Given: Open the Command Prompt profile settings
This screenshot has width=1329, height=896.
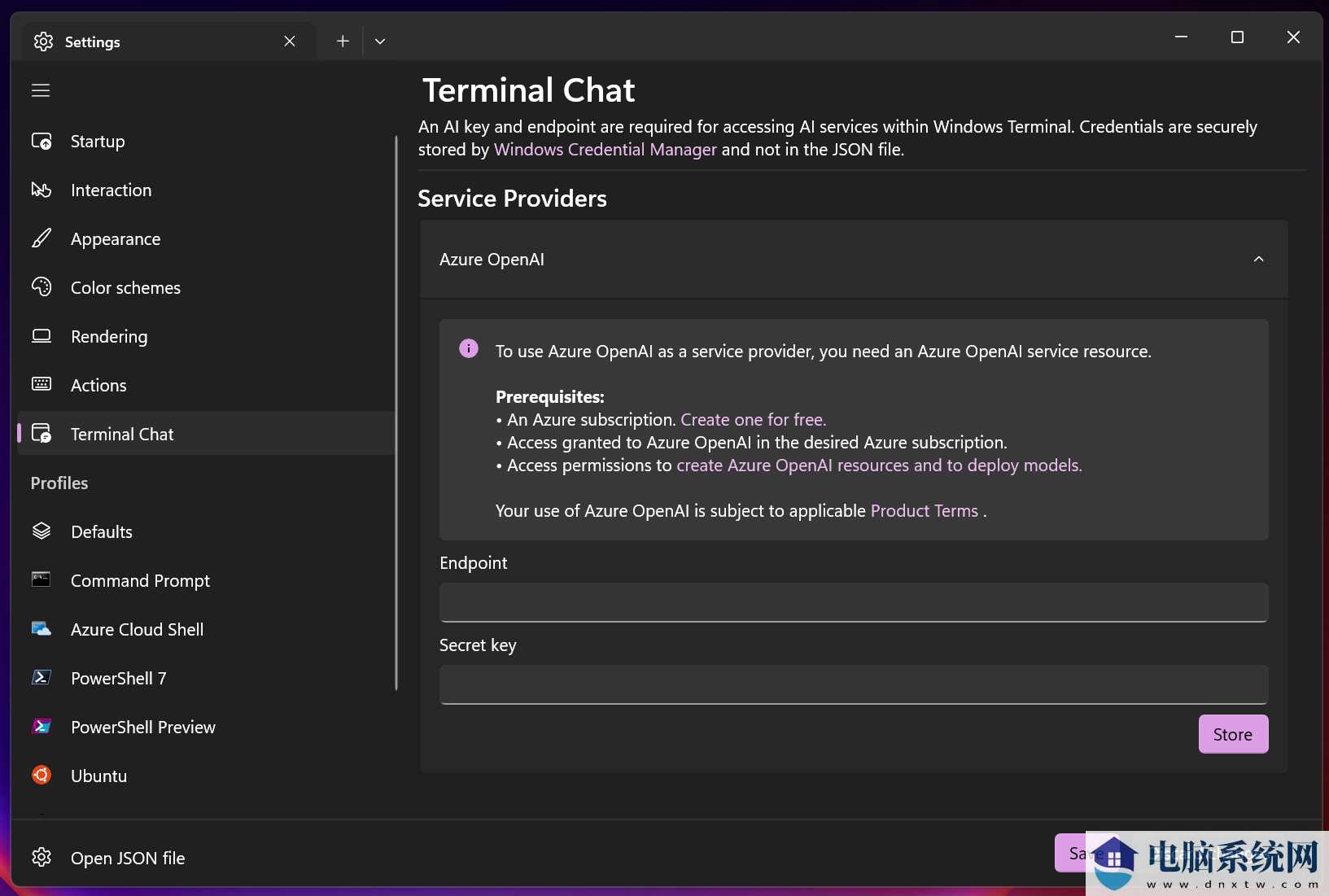Looking at the screenshot, I should 206,581.
